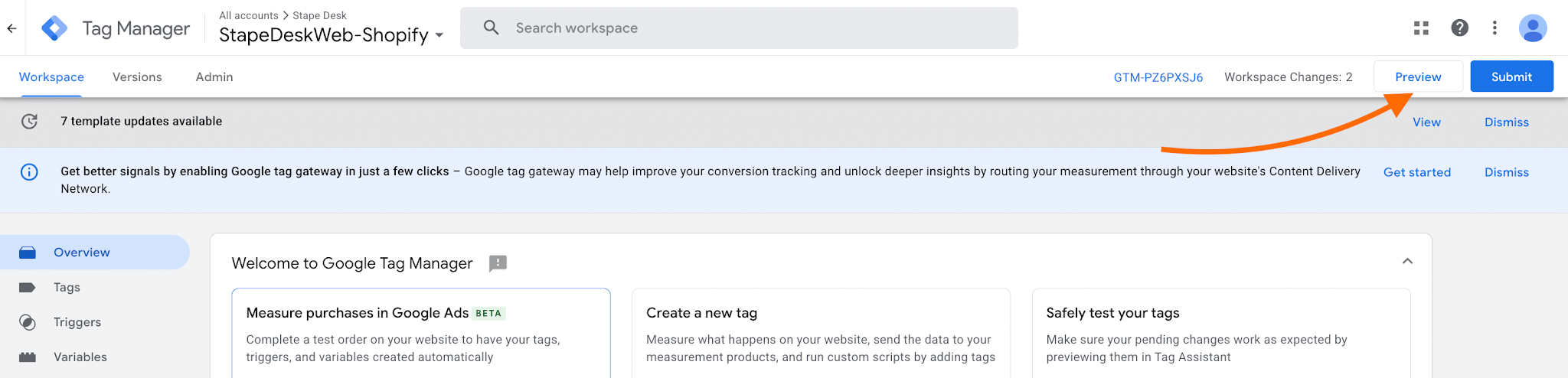Image resolution: width=1568 pixels, height=378 pixels.
Task: Click the Workspace Changes: 2 text
Action: pyautogui.click(x=1289, y=77)
